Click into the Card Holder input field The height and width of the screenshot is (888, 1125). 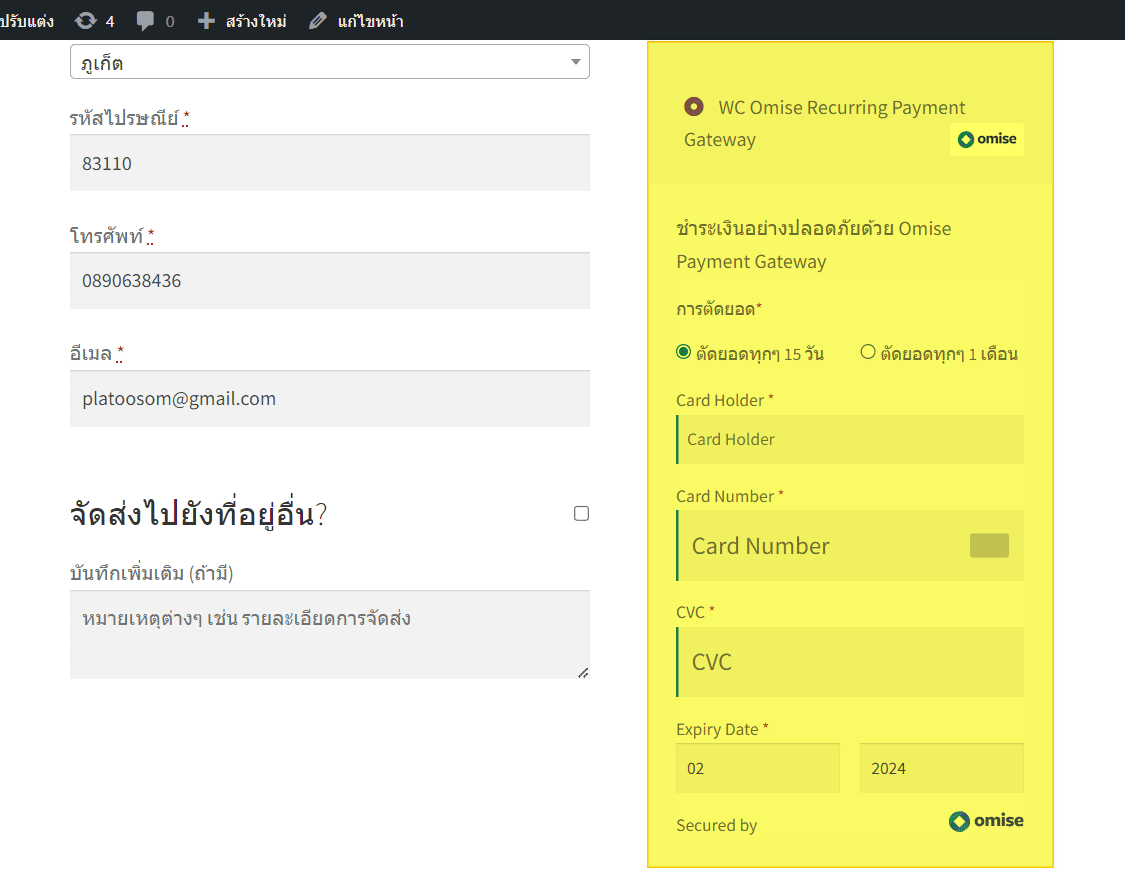850,440
